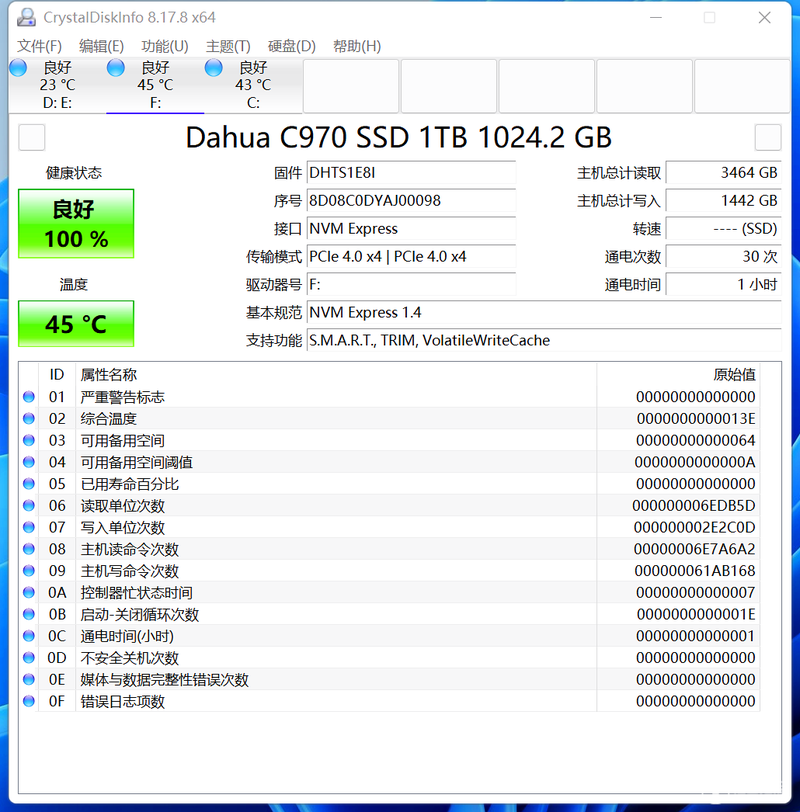The height and width of the screenshot is (812, 800).
Task: Click status dot for 主机读命令次数 row
Action: [29, 549]
